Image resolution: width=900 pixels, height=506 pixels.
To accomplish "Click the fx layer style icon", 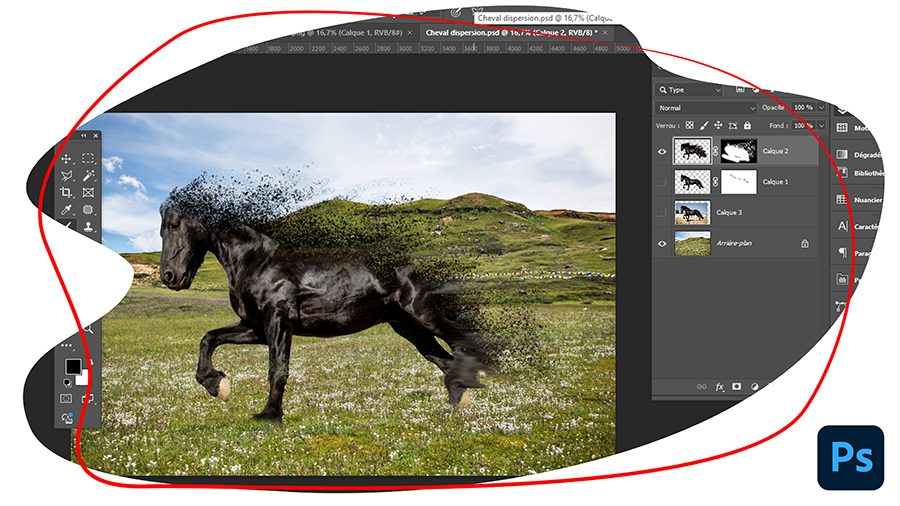I will [719, 386].
